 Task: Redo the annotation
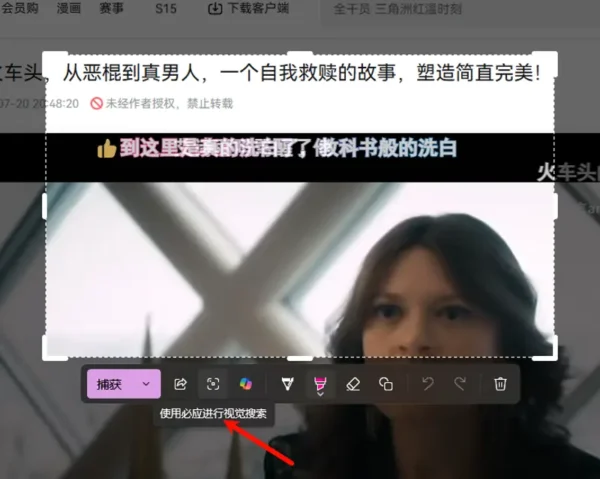tap(460, 384)
